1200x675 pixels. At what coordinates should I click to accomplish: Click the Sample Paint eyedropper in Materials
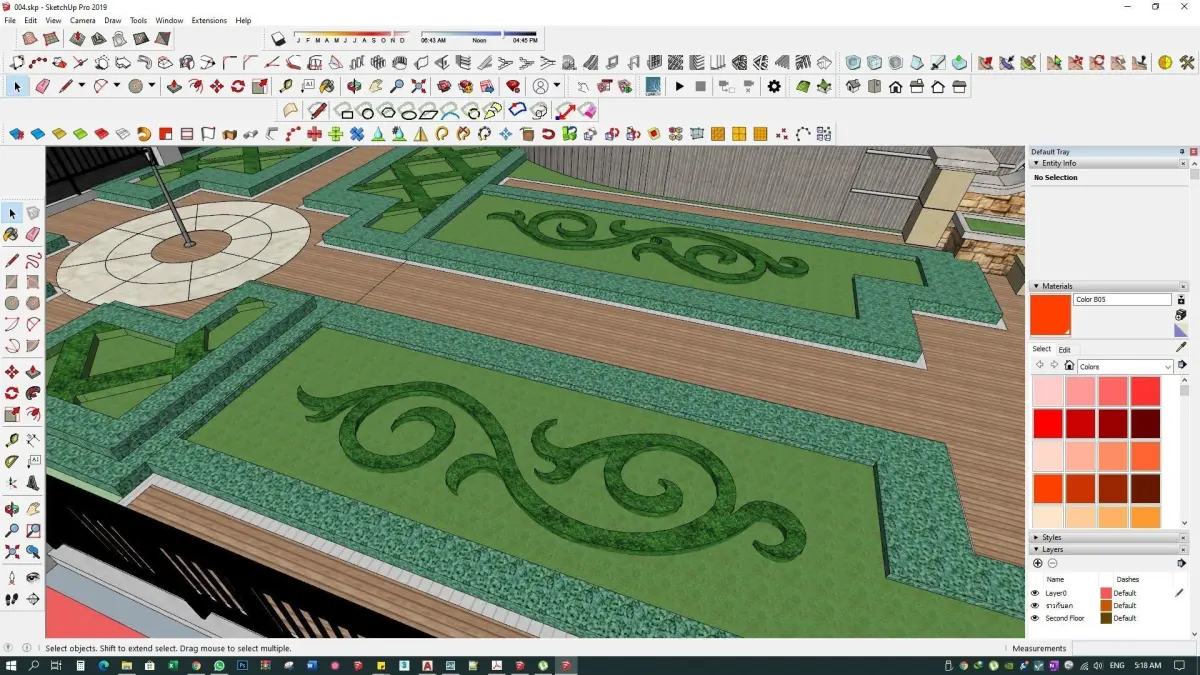click(x=1181, y=347)
